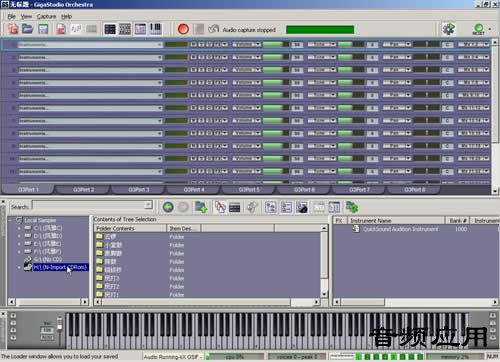
Task: Switch to the Port 7 tab
Action: (x=359, y=190)
